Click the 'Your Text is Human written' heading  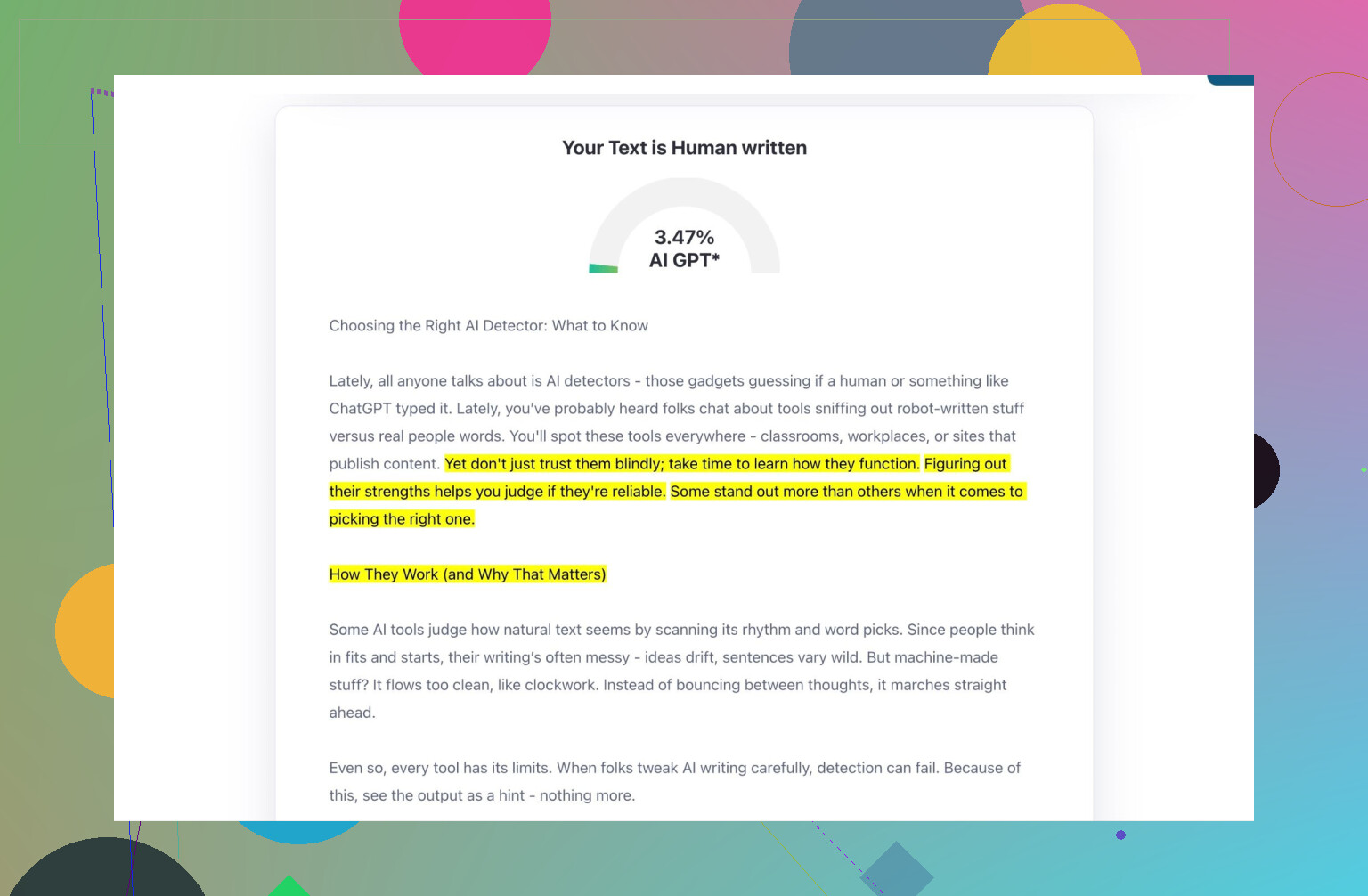pyautogui.click(x=684, y=148)
